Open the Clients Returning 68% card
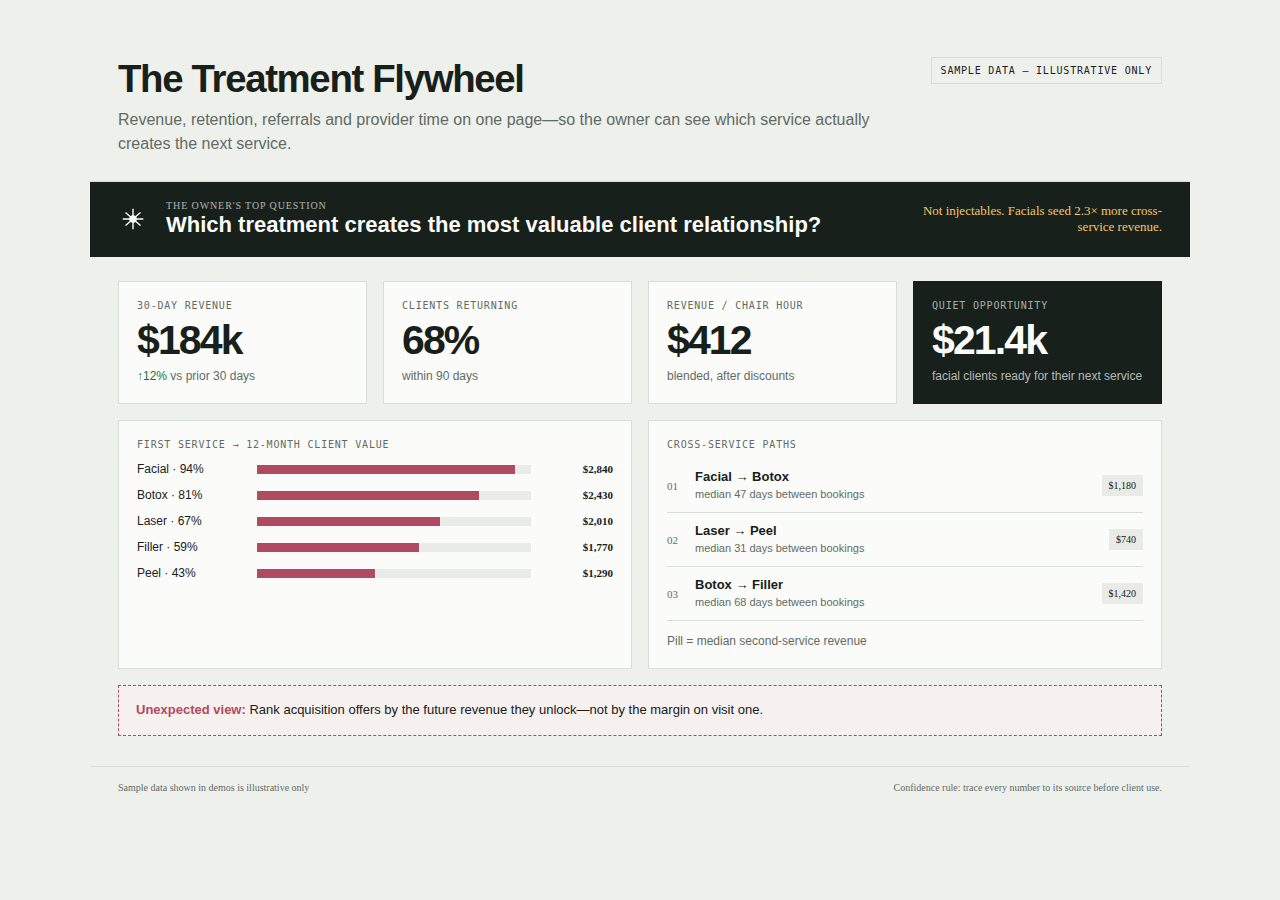The width and height of the screenshot is (1280, 900). 507,342
